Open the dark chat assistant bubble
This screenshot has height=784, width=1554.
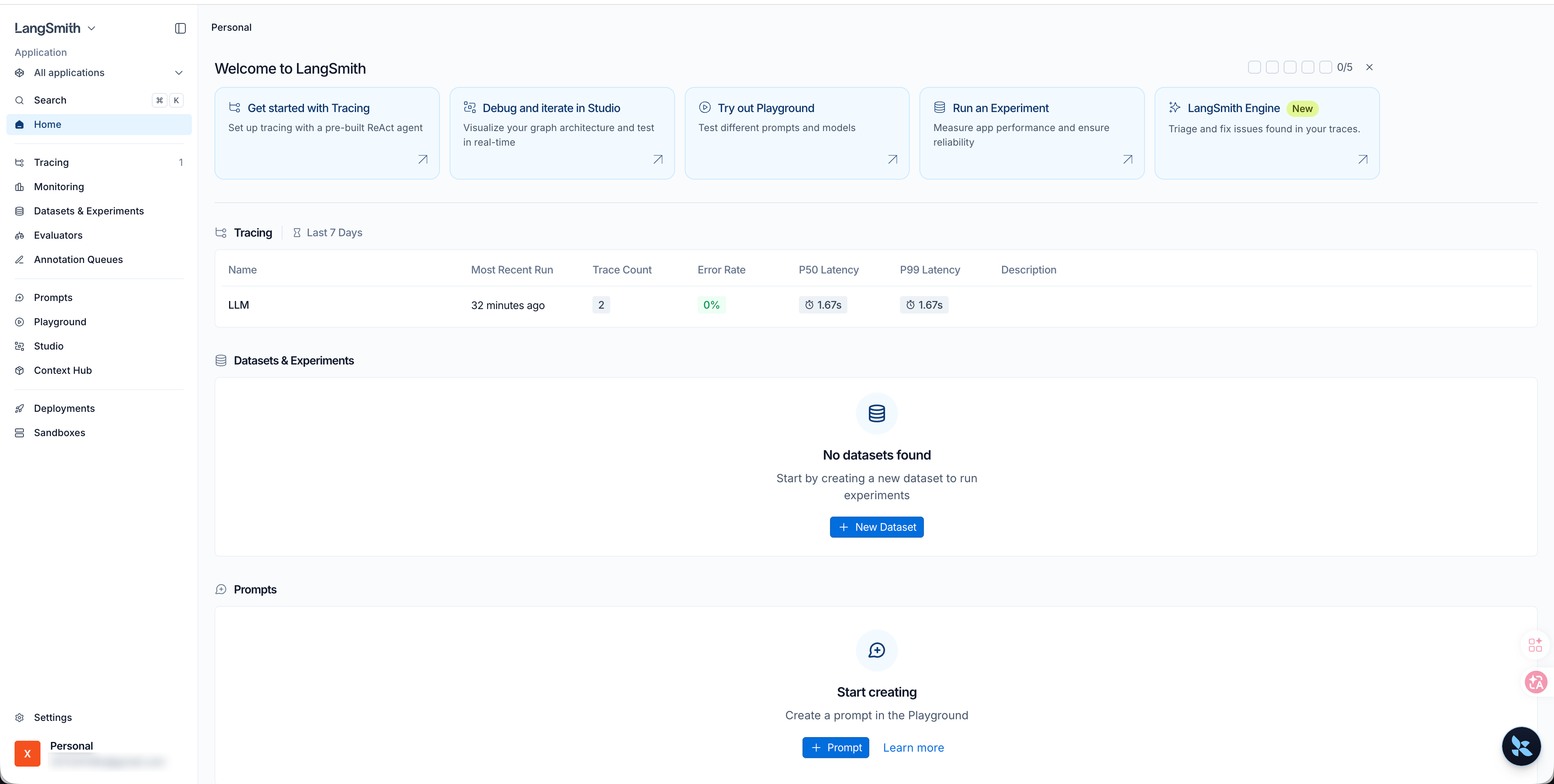pos(1521,746)
